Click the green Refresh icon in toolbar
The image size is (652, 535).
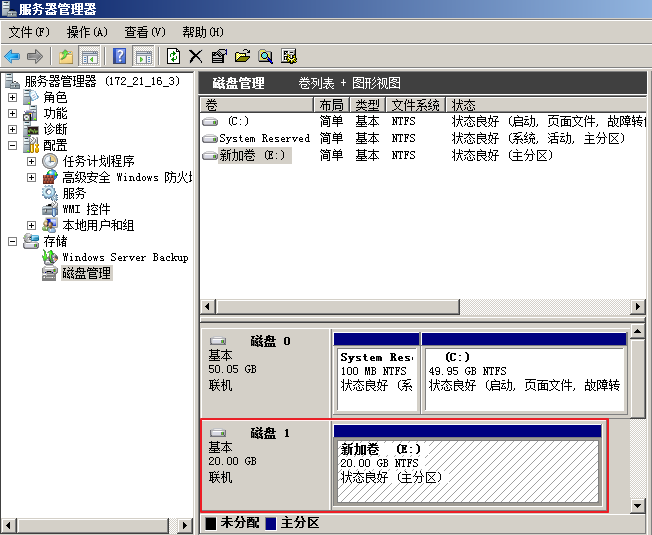(x=173, y=56)
